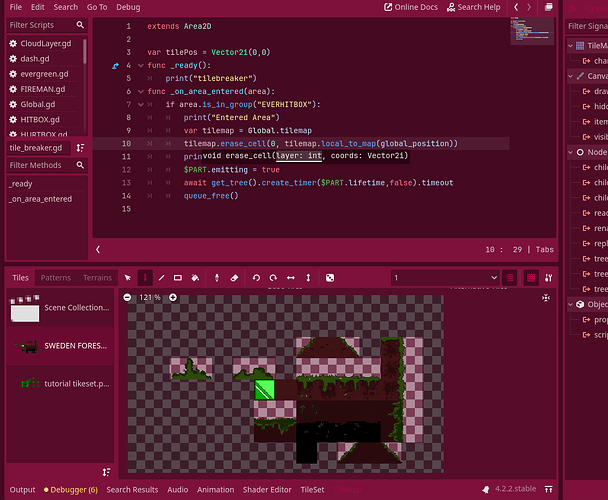Open HITBOX.gd script
Image resolution: width=608 pixels, height=500 pixels.
tap(45, 119)
